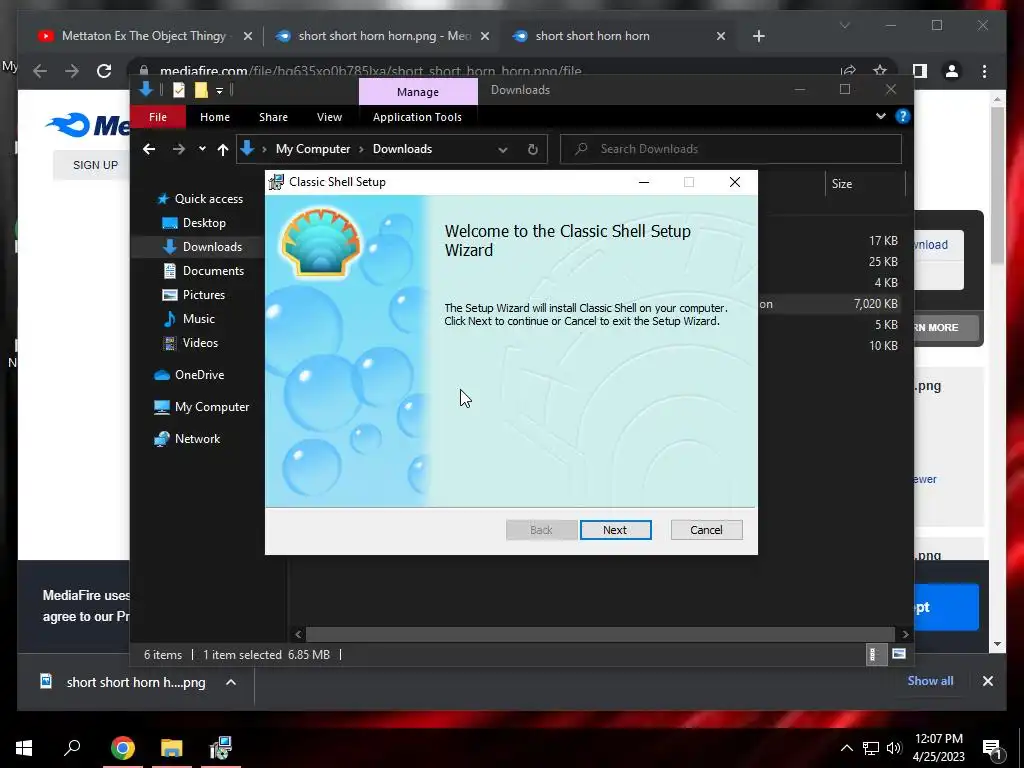Click SIGN UP on MediaFire page
1024x768 pixels.
pos(95,165)
